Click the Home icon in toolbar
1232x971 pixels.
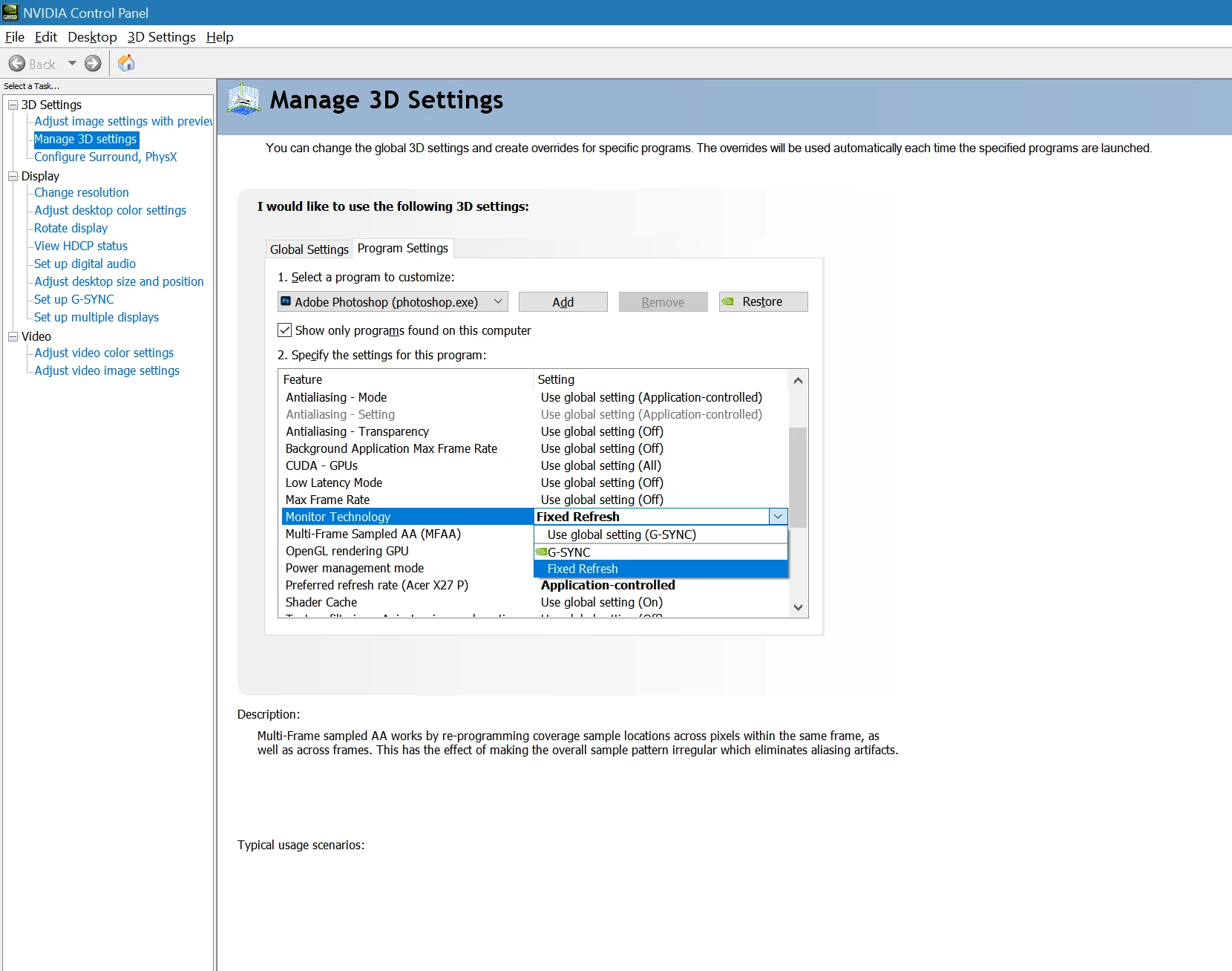click(x=126, y=64)
